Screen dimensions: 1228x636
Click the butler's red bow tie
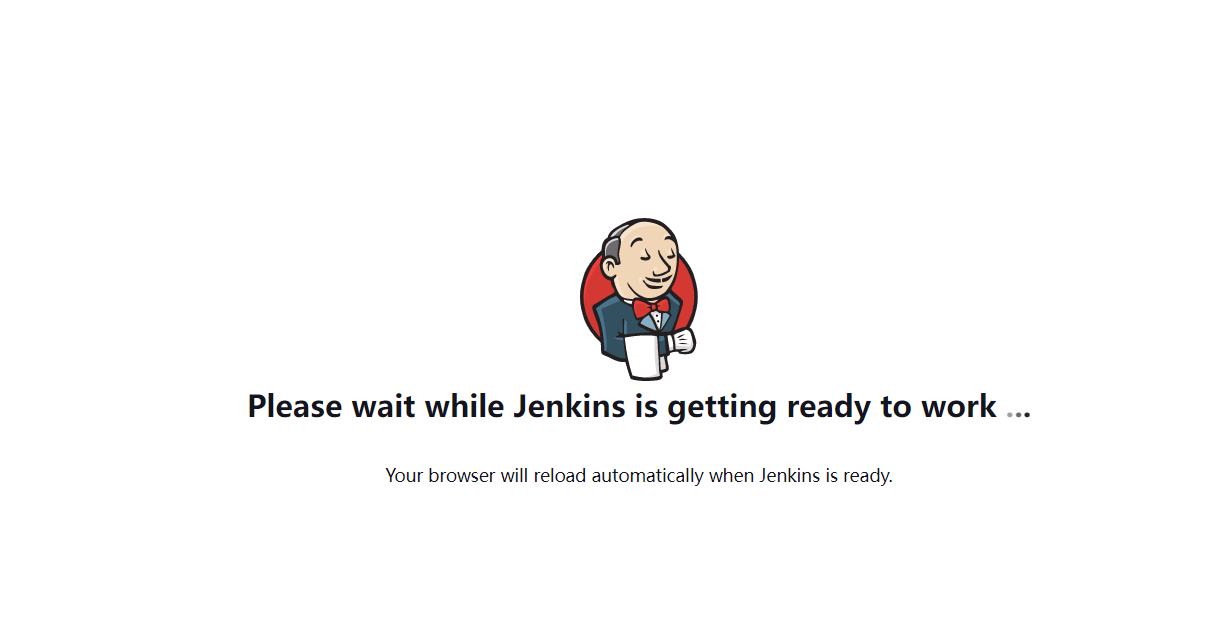tap(651, 307)
